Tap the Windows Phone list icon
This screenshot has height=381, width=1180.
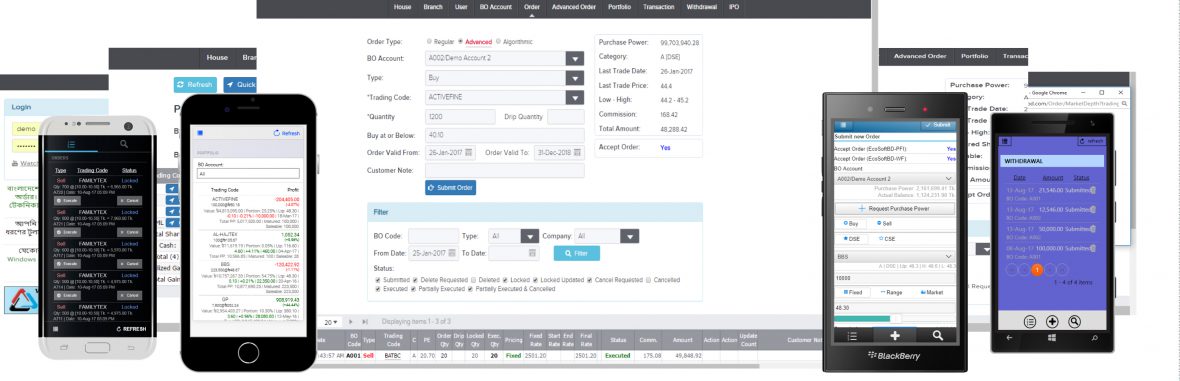1029,322
